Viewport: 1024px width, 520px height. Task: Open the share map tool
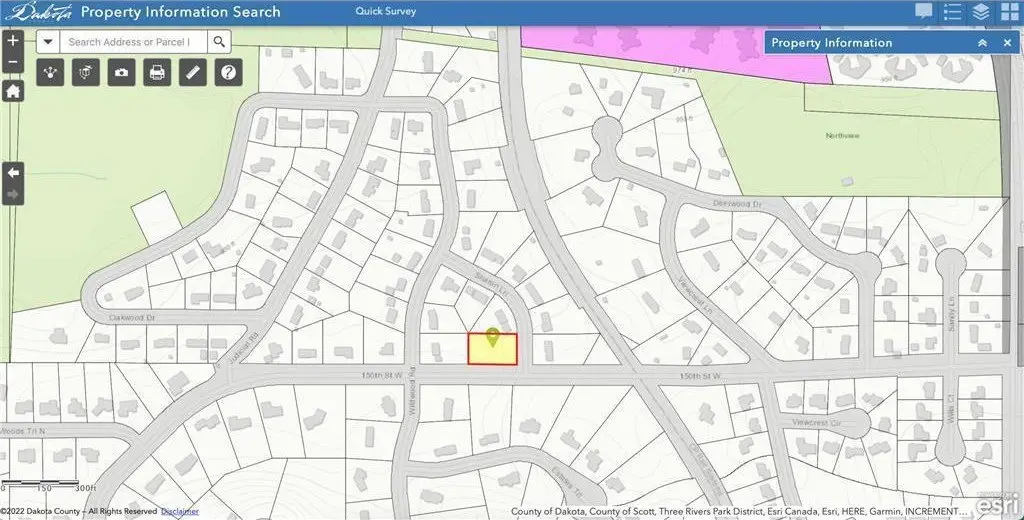[x=51, y=72]
